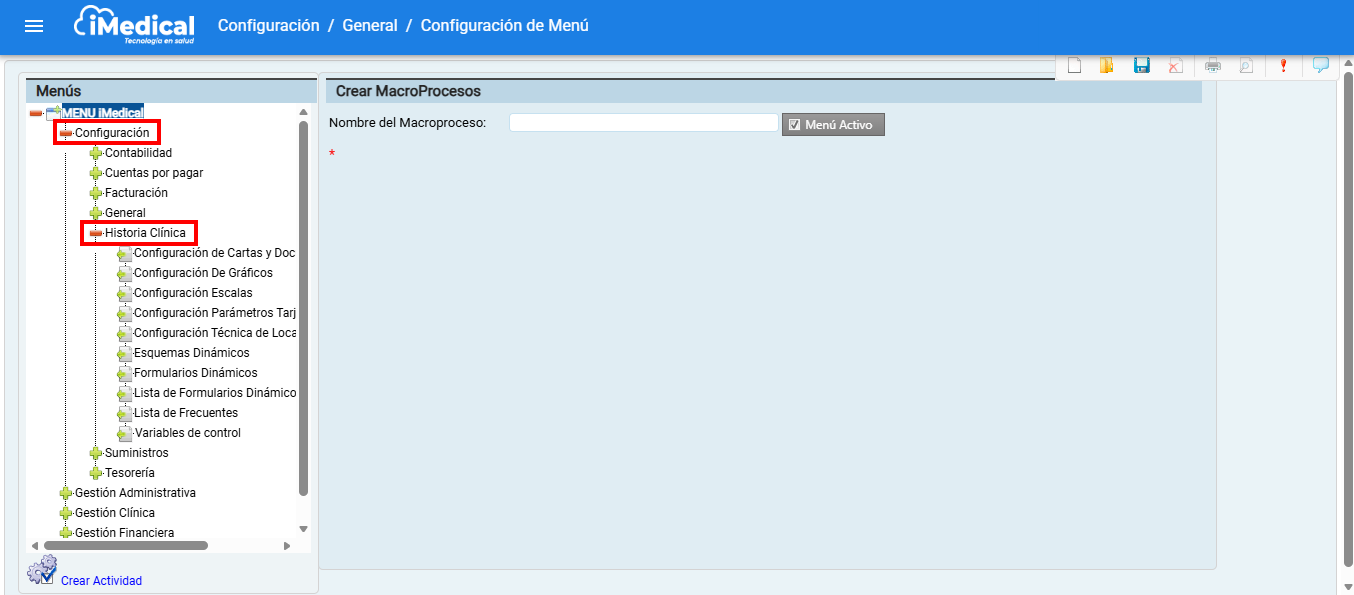Click the Crear Actividad link
The image size is (1354, 595).
click(101, 581)
